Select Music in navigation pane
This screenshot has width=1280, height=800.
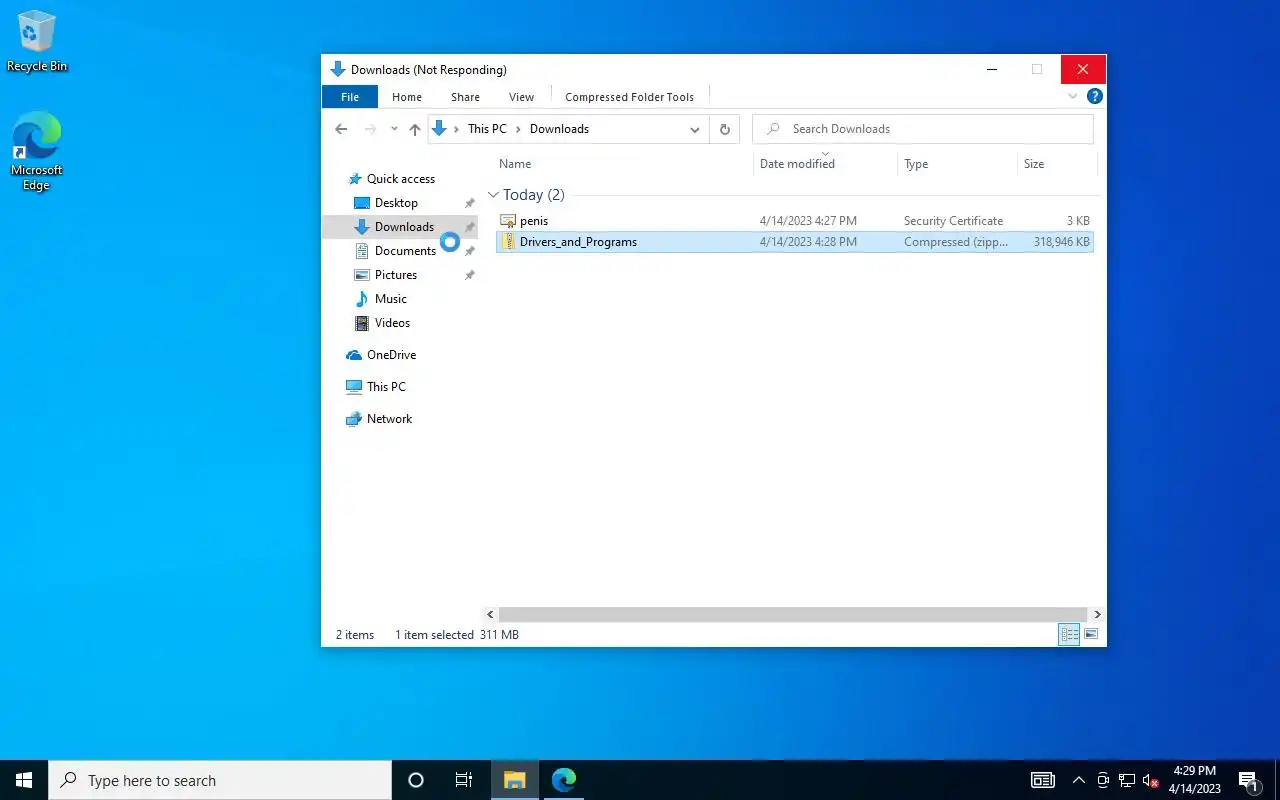point(390,299)
